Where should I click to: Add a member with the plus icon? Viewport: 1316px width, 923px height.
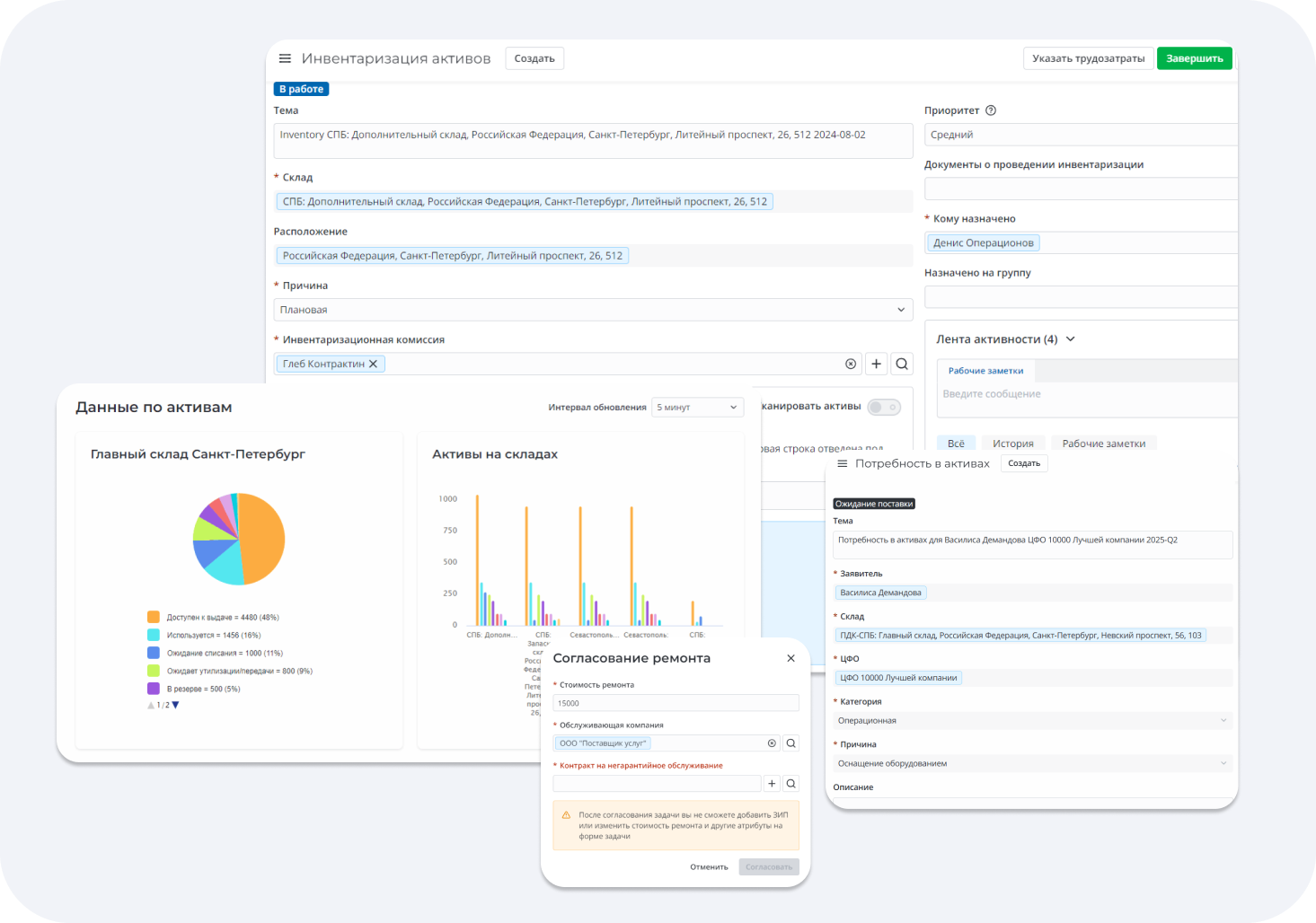pos(877,364)
